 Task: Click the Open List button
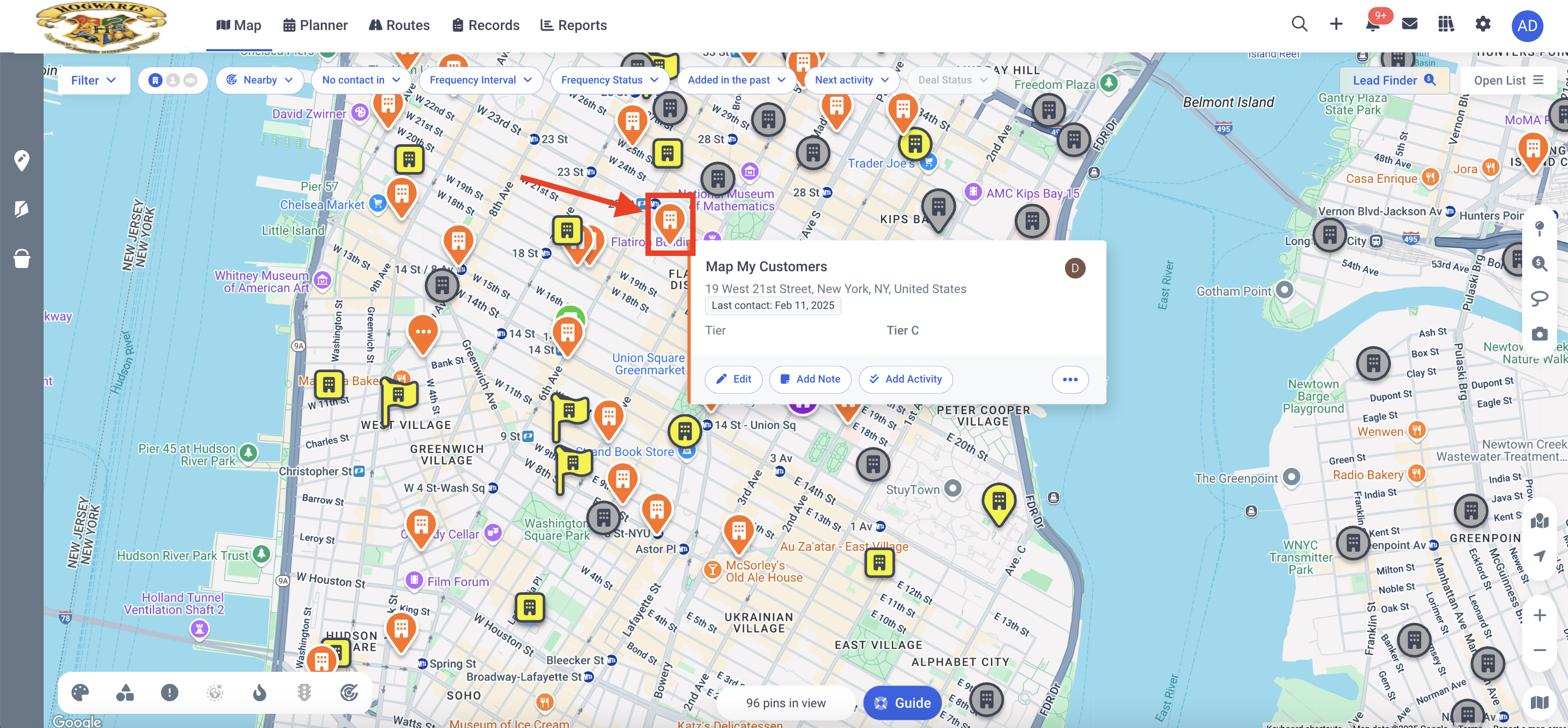pos(1508,80)
